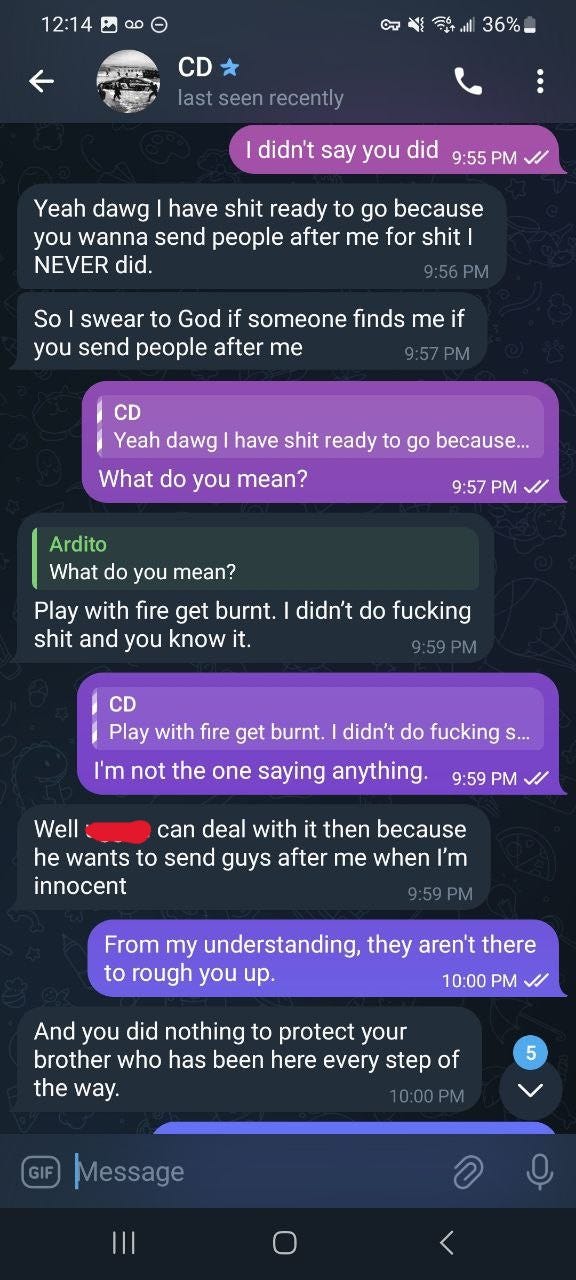Open the GIF picker
Screen dimensions: 576x1280
(x=41, y=1172)
